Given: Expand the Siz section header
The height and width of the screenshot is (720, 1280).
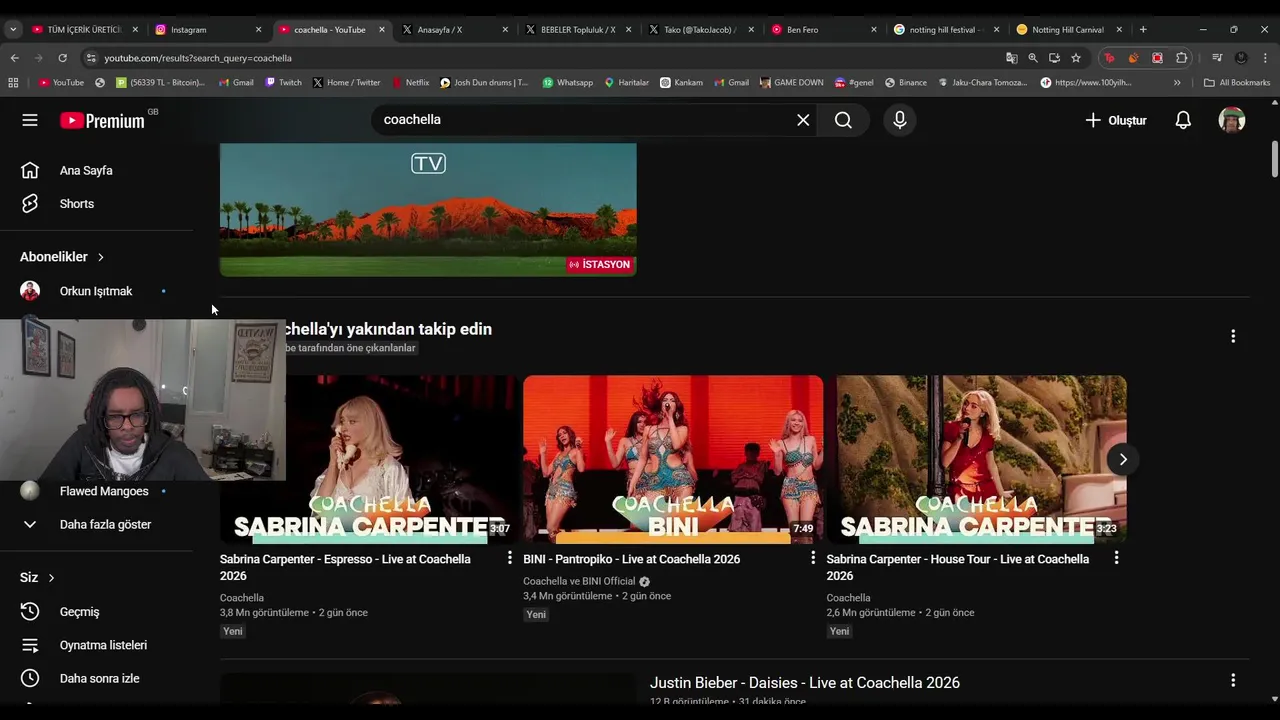Looking at the screenshot, I should [37, 577].
